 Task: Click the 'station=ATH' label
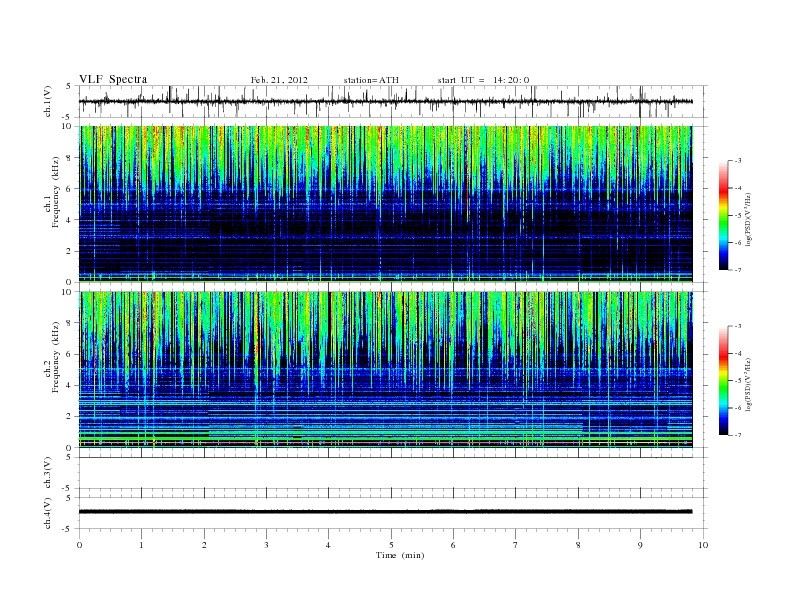pyautogui.click(x=371, y=80)
